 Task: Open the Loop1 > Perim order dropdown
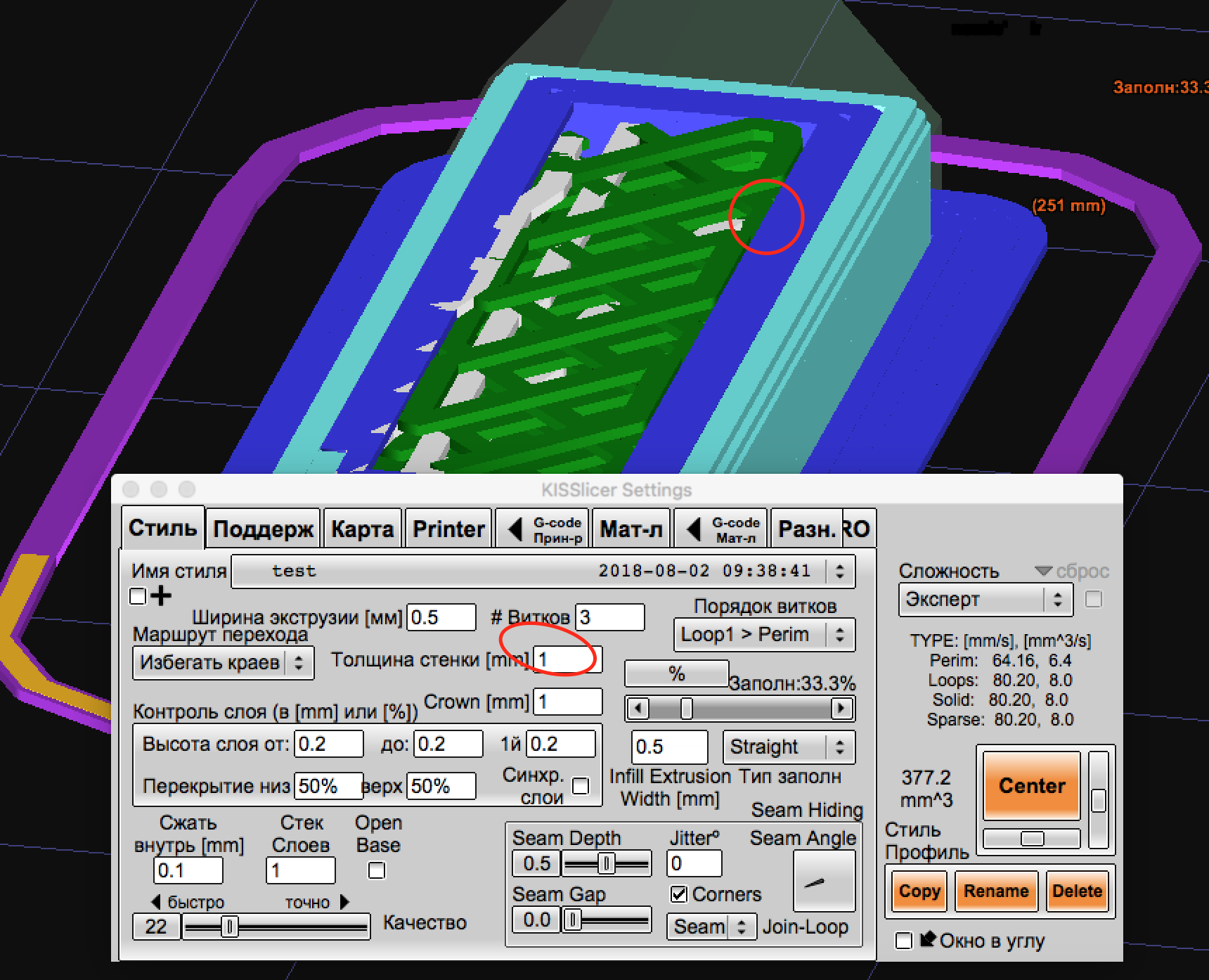763,635
